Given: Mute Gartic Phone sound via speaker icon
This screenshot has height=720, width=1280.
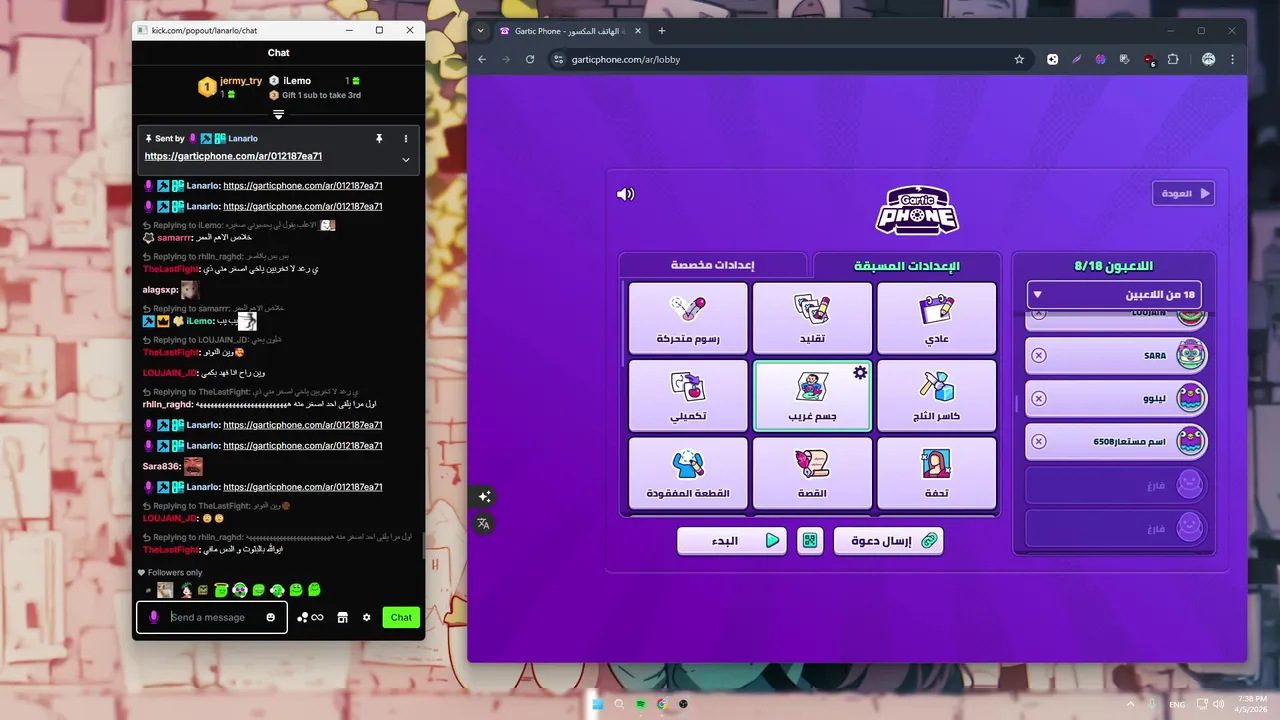Looking at the screenshot, I should [x=625, y=194].
